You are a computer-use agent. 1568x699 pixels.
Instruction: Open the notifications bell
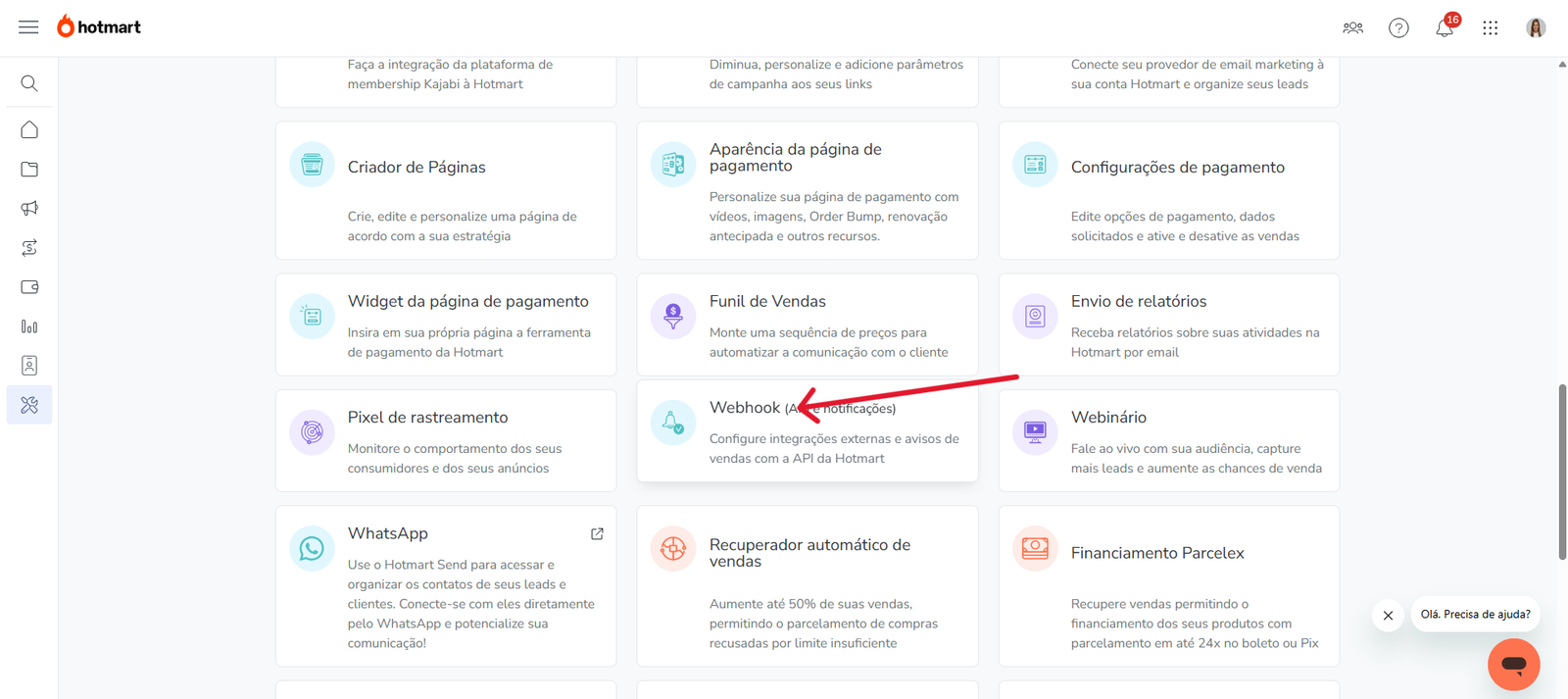1445,27
